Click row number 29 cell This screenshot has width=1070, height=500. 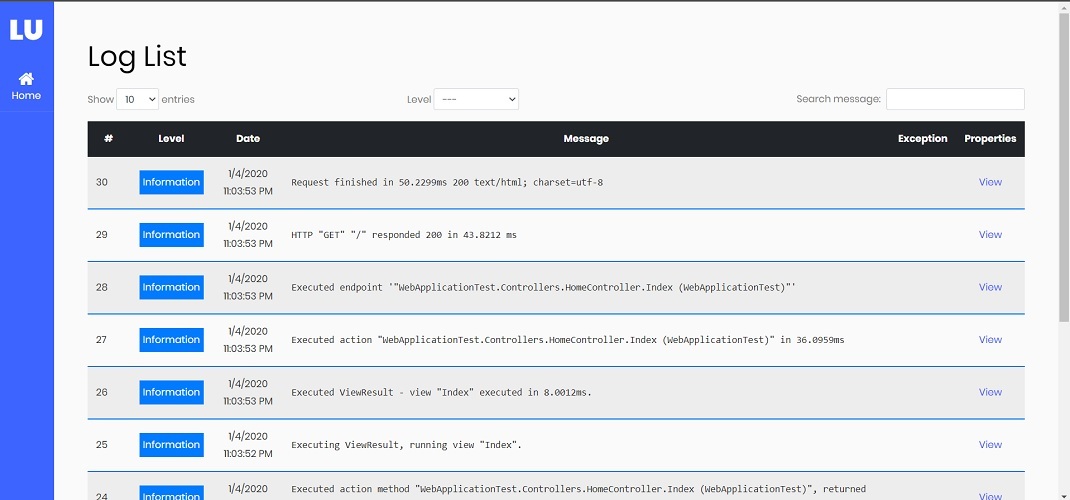(x=102, y=235)
